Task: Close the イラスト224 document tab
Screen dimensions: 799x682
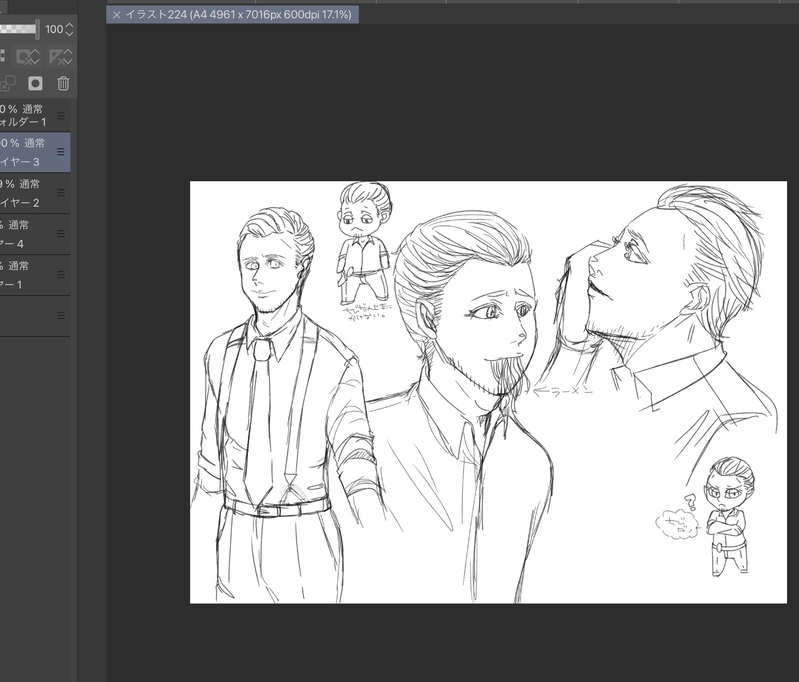Action: click(117, 15)
